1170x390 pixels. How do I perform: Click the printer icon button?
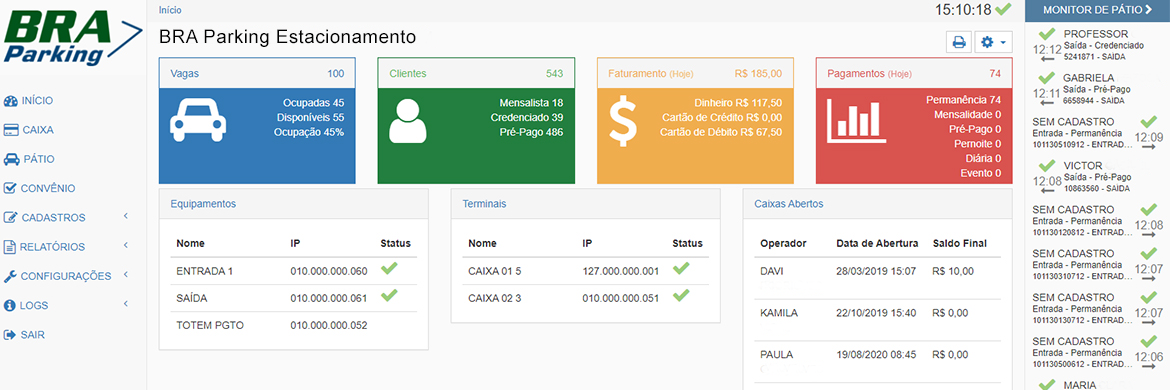(x=958, y=43)
